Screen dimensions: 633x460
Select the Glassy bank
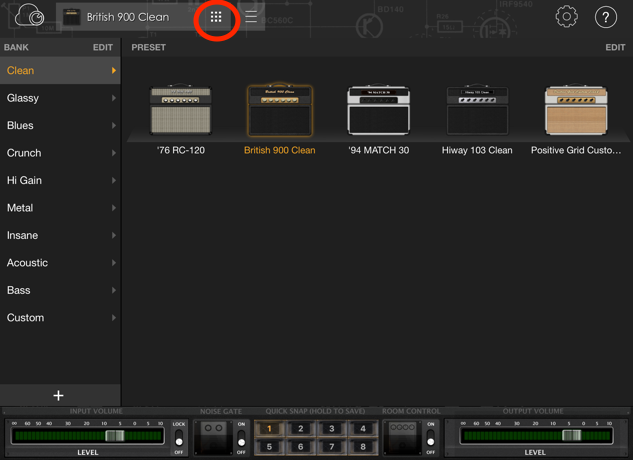(60, 98)
